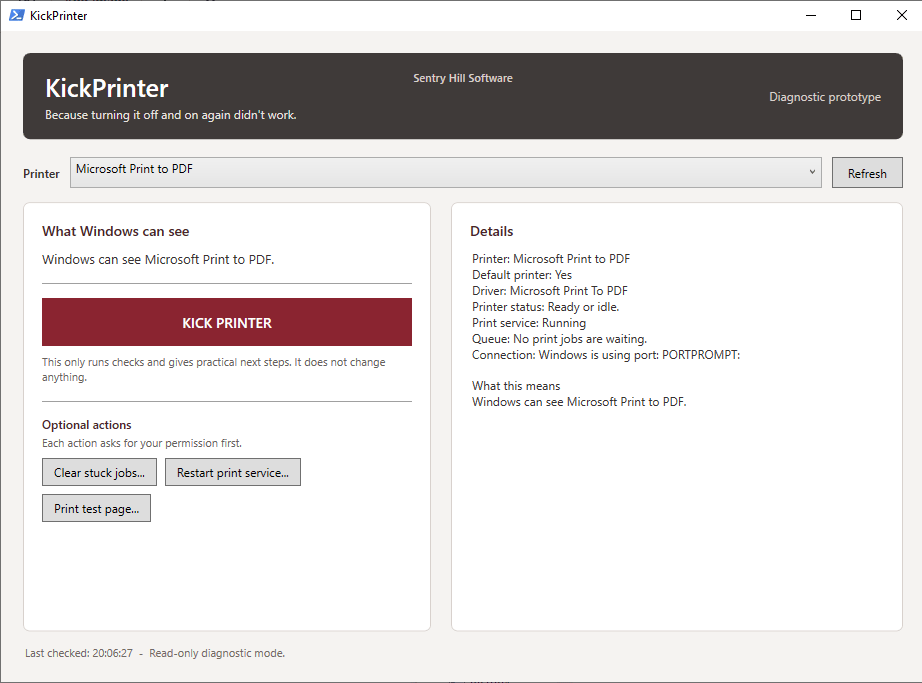922x683 pixels.
Task: Click tagline 'Because turning it off and on again'
Action: [171, 115]
